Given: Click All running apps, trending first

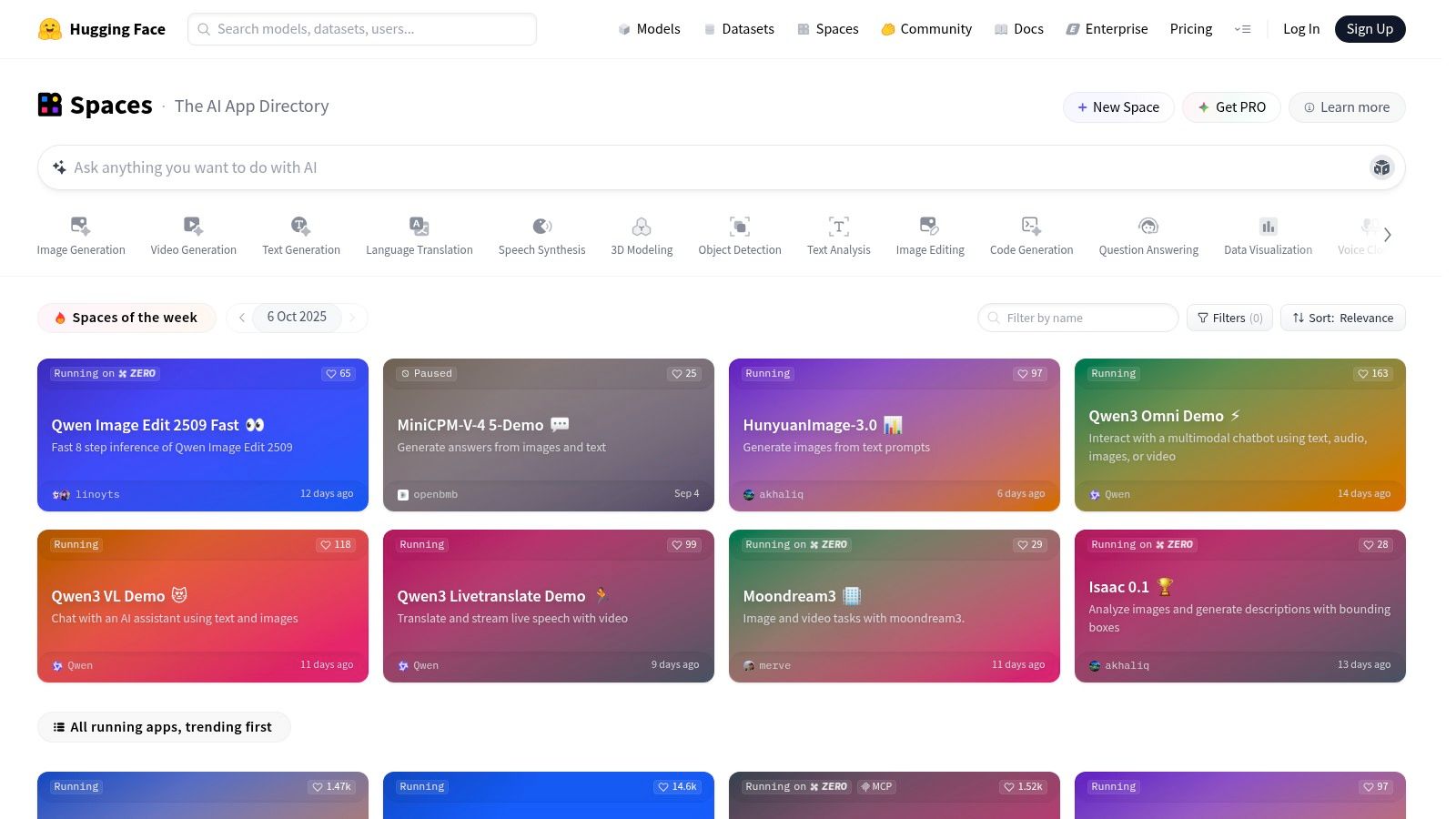Looking at the screenshot, I should point(164,727).
